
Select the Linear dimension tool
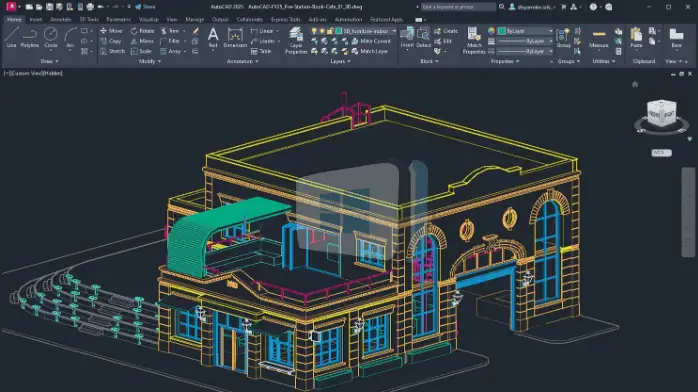coord(262,31)
